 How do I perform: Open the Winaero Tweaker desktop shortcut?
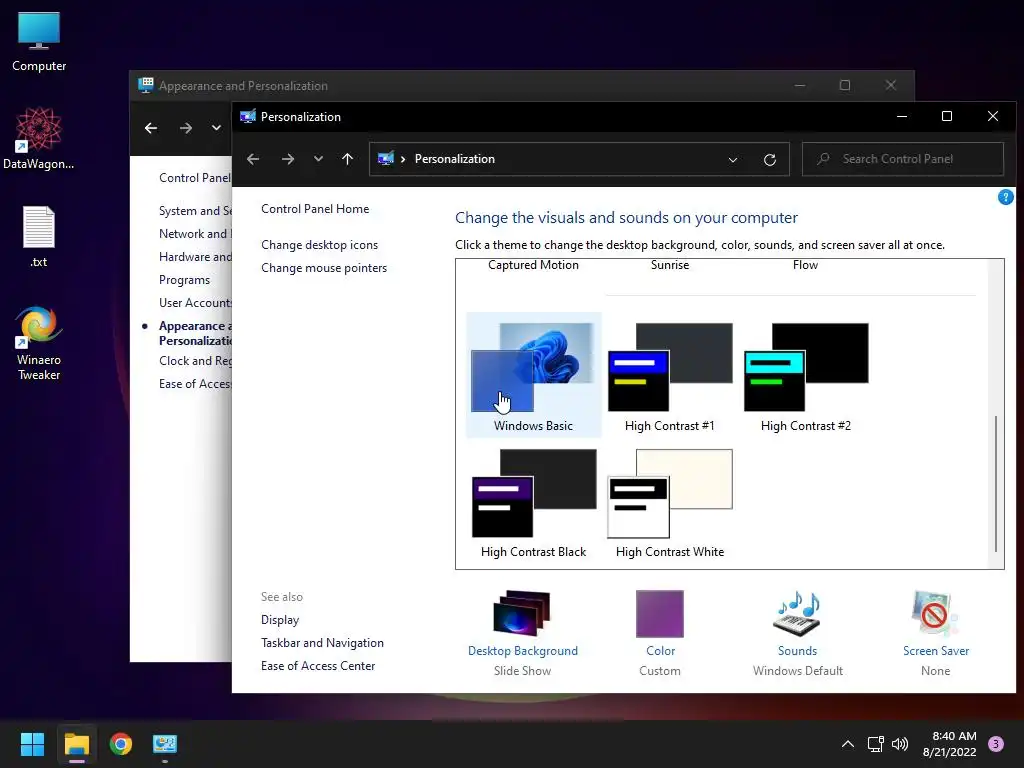(39, 343)
